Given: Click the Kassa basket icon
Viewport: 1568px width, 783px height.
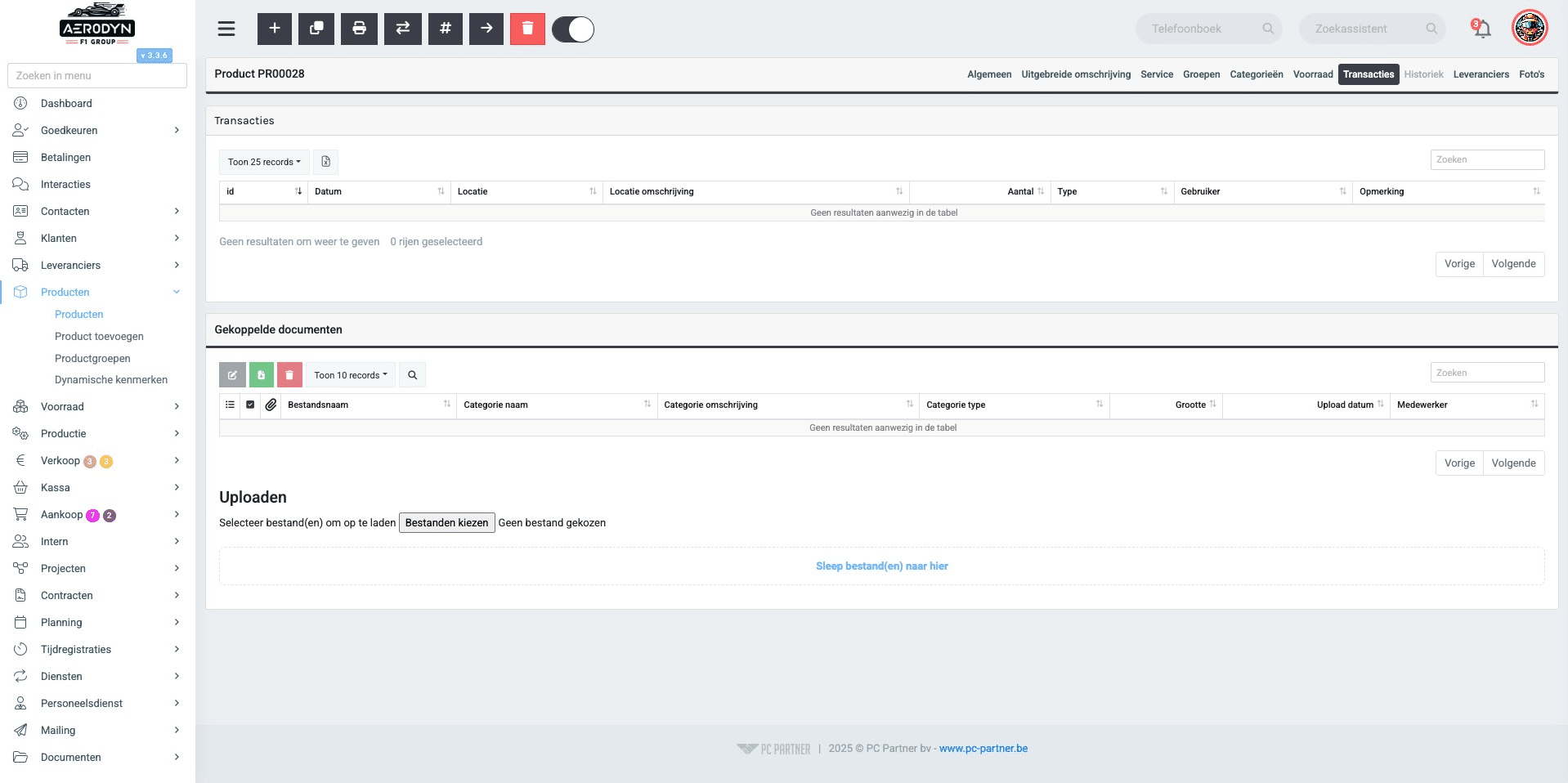Looking at the screenshot, I should pos(20,487).
